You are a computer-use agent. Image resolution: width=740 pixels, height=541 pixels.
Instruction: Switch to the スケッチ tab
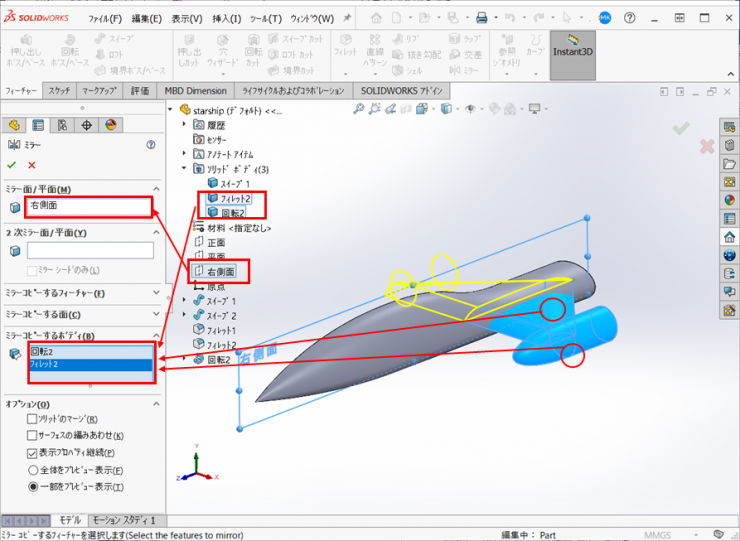pyautogui.click(x=59, y=91)
